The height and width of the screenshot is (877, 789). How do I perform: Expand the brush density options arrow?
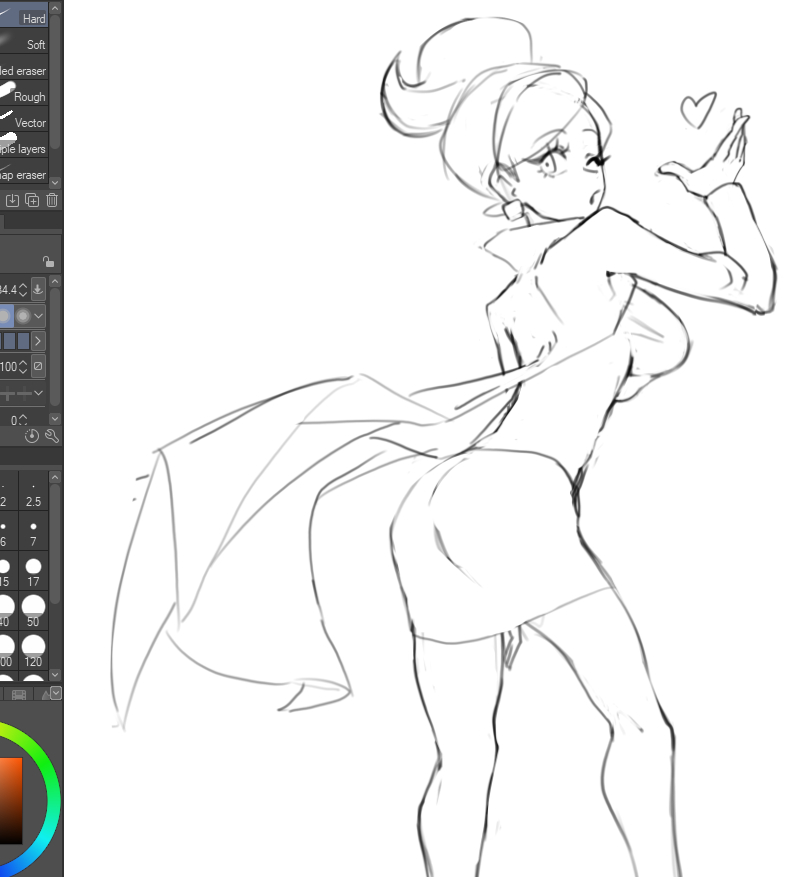pos(39,341)
